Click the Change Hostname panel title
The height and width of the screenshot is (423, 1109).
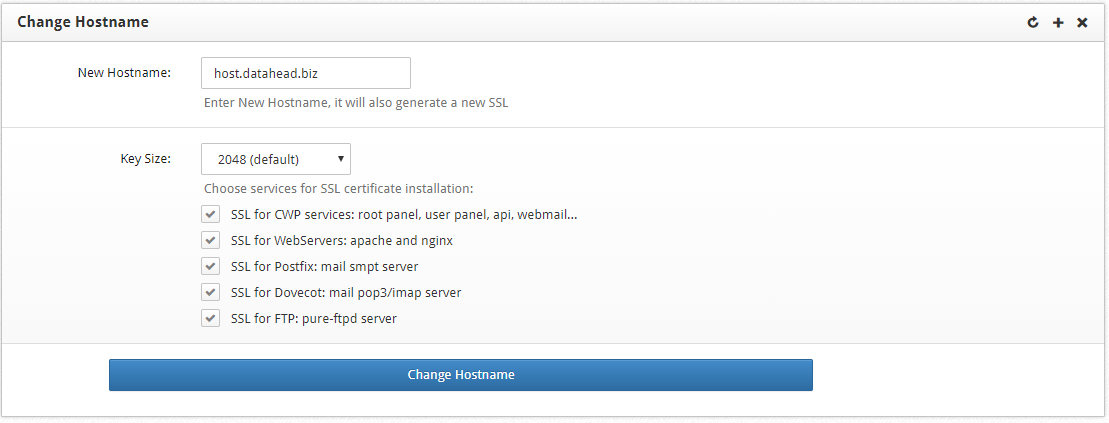click(x=83, y=22)
